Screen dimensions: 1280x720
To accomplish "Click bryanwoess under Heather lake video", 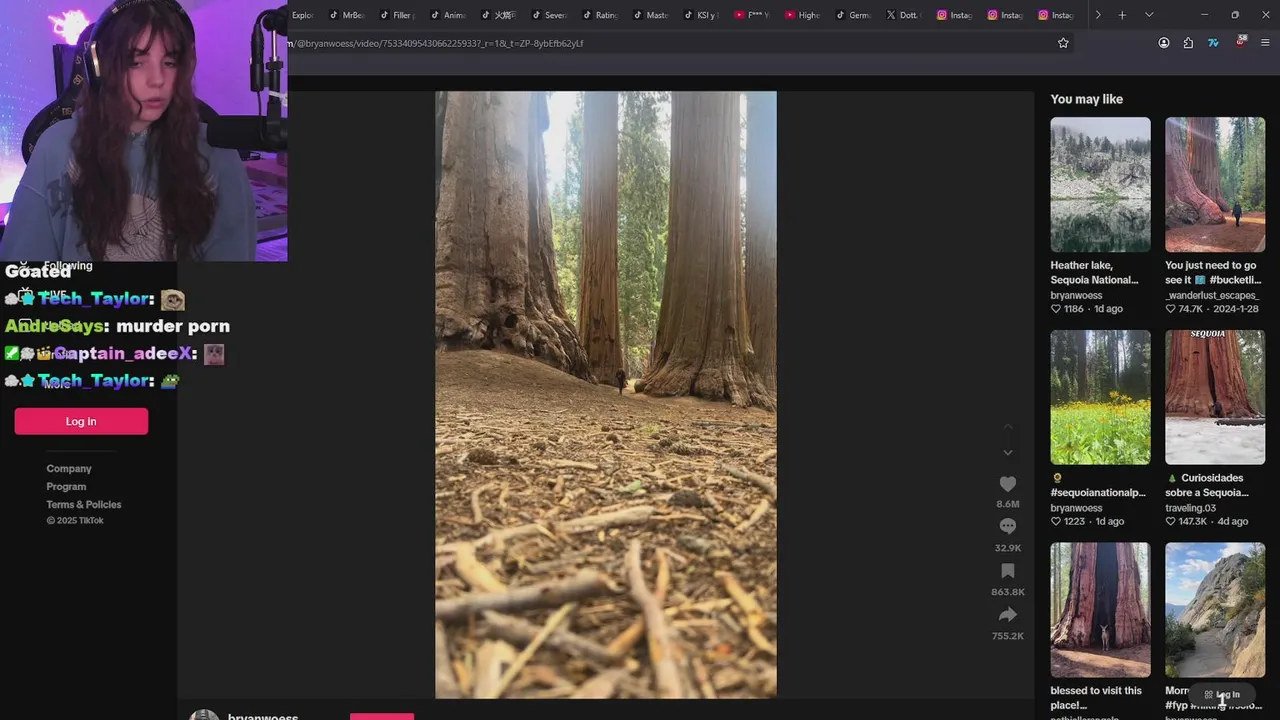I will click(x=1076, y=295).
